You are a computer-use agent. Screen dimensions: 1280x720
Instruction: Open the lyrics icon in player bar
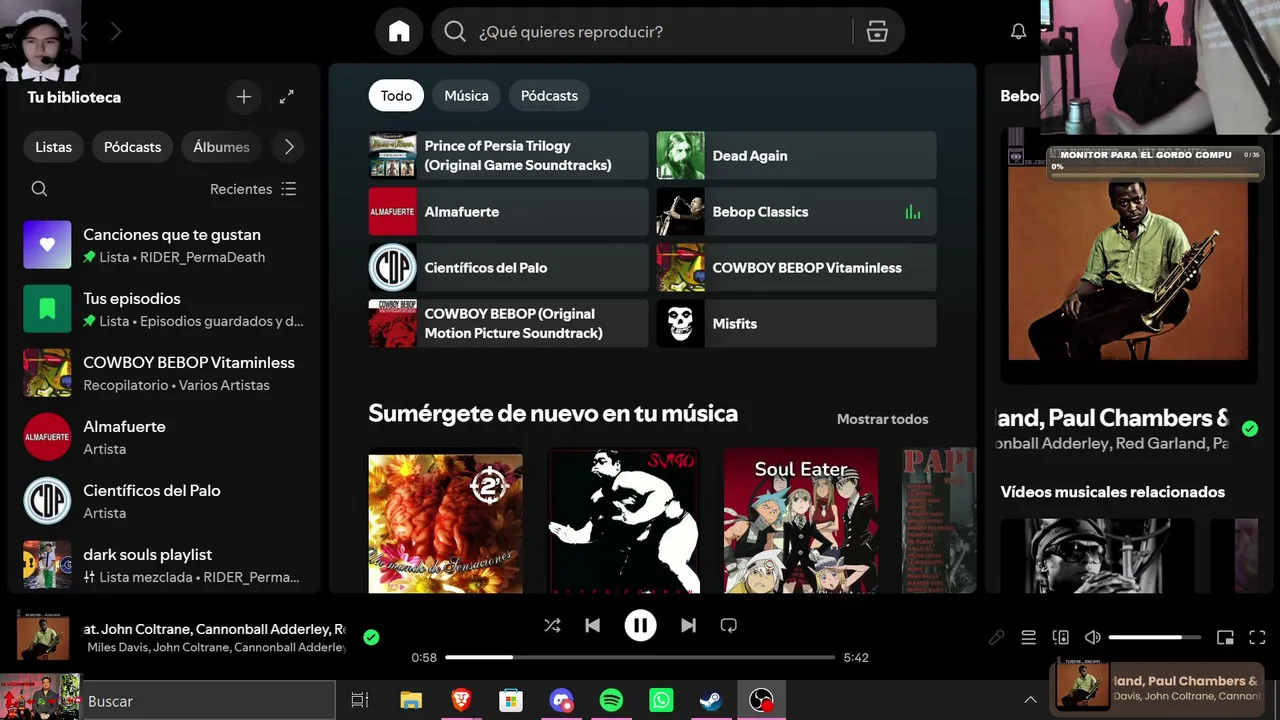996,638
